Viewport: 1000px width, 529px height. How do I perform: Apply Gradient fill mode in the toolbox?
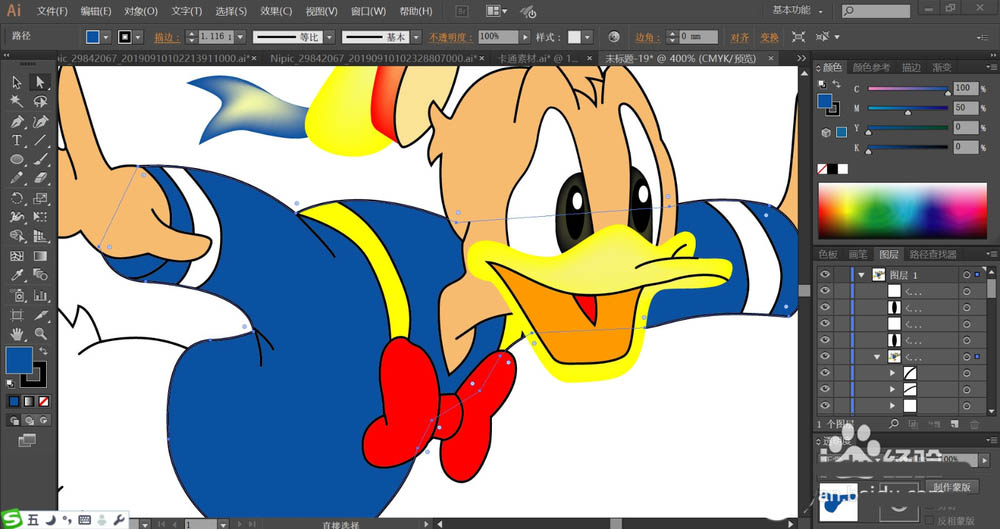tap(29, 401)
